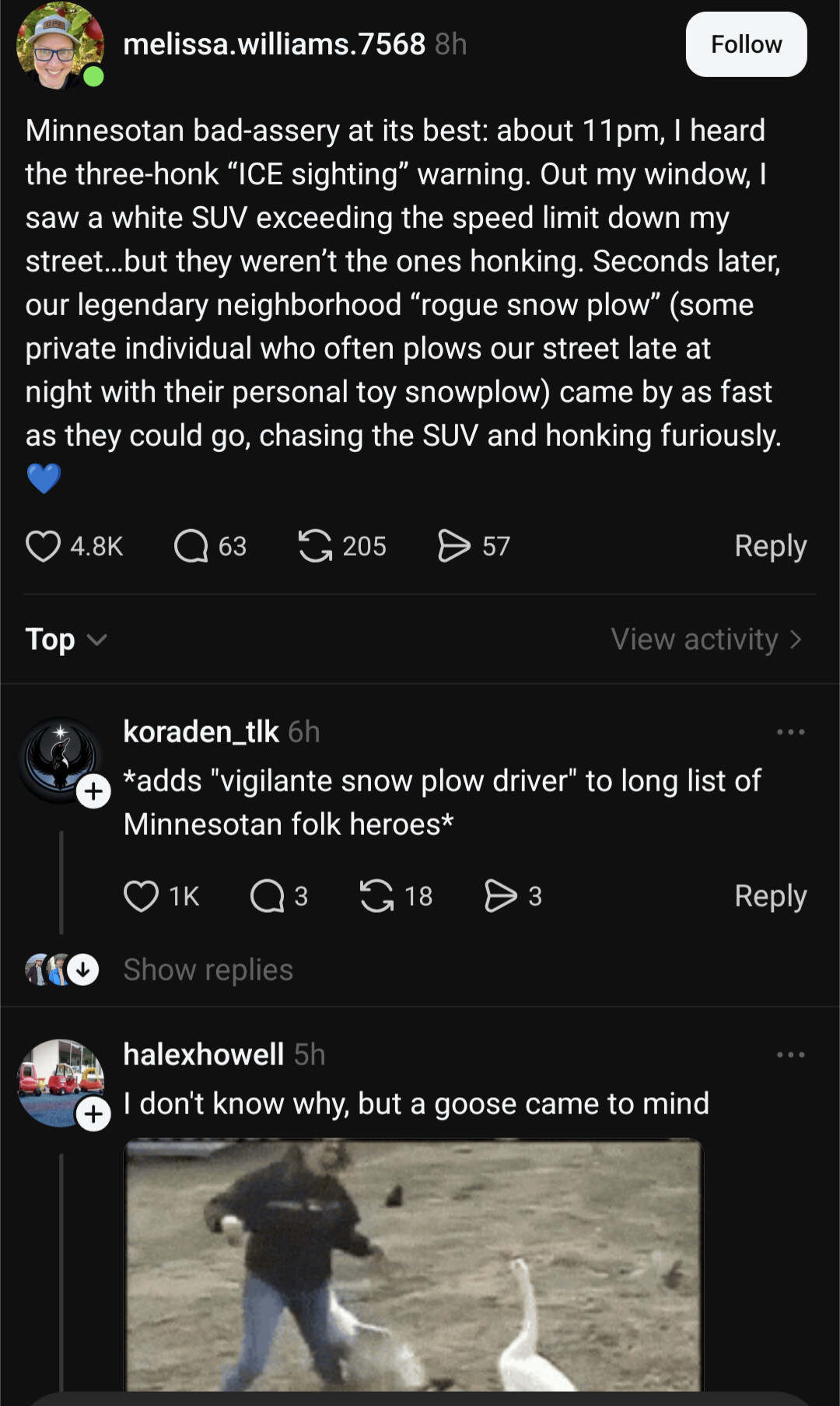Follow melissa.williams.7568
Image resolution: width=840 pixels, height=1406 pixels.
point(746,44)
